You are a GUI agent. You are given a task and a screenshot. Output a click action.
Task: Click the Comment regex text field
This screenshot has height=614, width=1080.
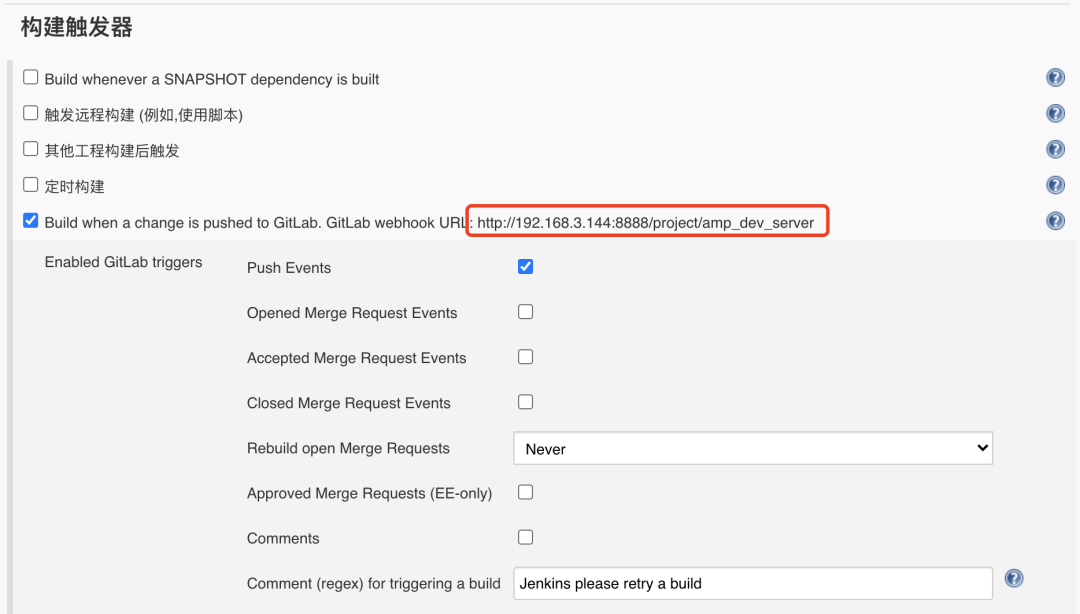pos(753,583)
